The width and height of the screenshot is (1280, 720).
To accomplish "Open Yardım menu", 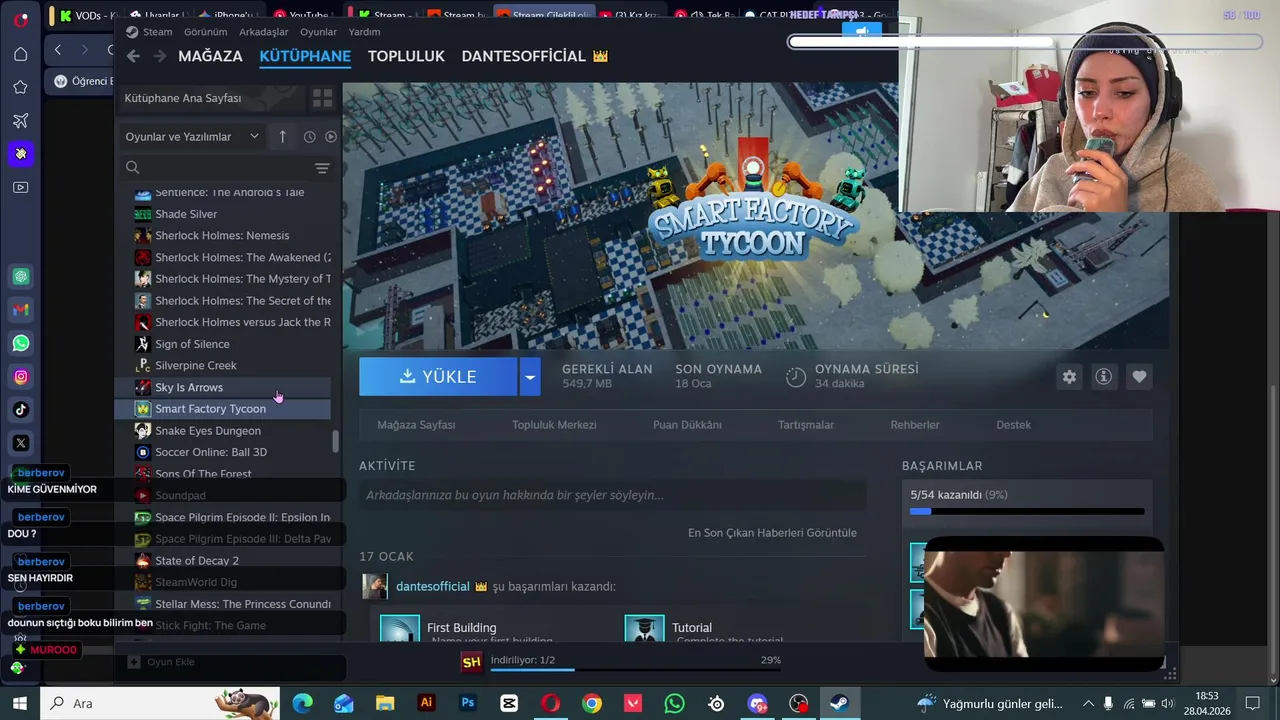I will click(x=364, y=32).
